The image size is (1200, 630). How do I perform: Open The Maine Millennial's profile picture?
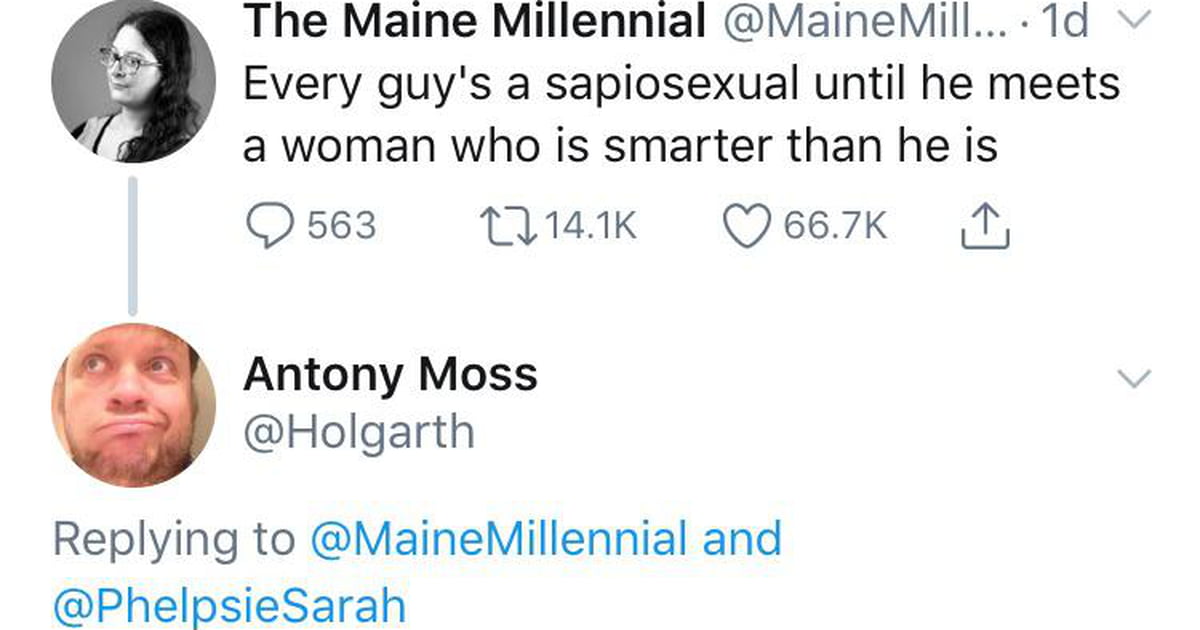pyautogui.click(x=133, y=82)
